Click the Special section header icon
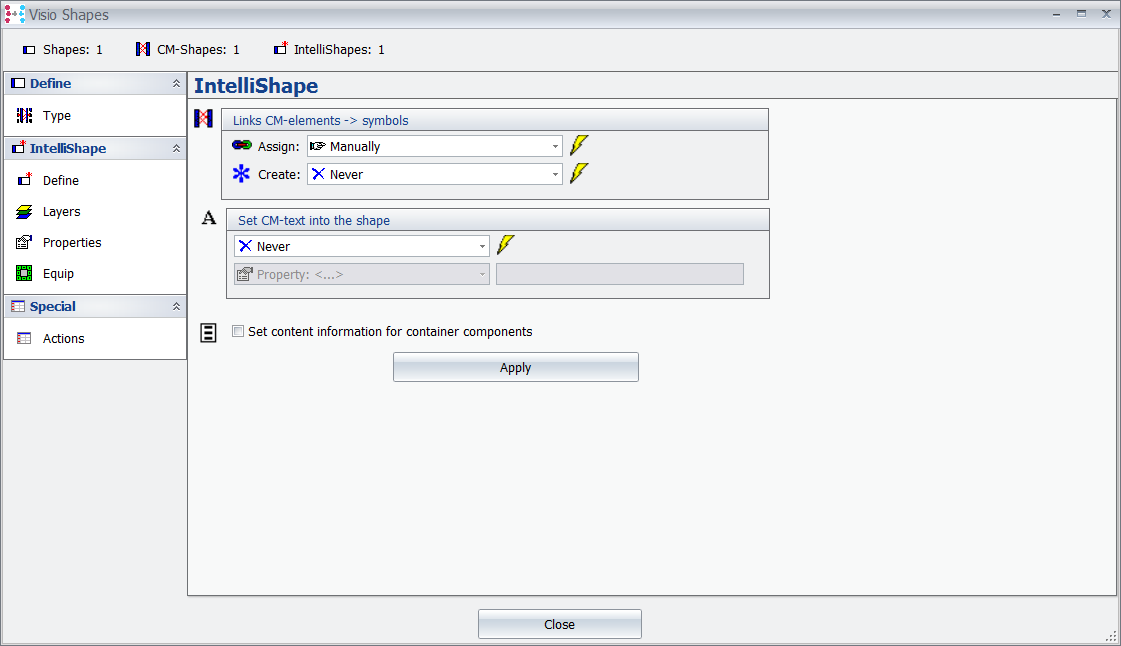Screen dimensions: 1121x646 click(18, 307)
